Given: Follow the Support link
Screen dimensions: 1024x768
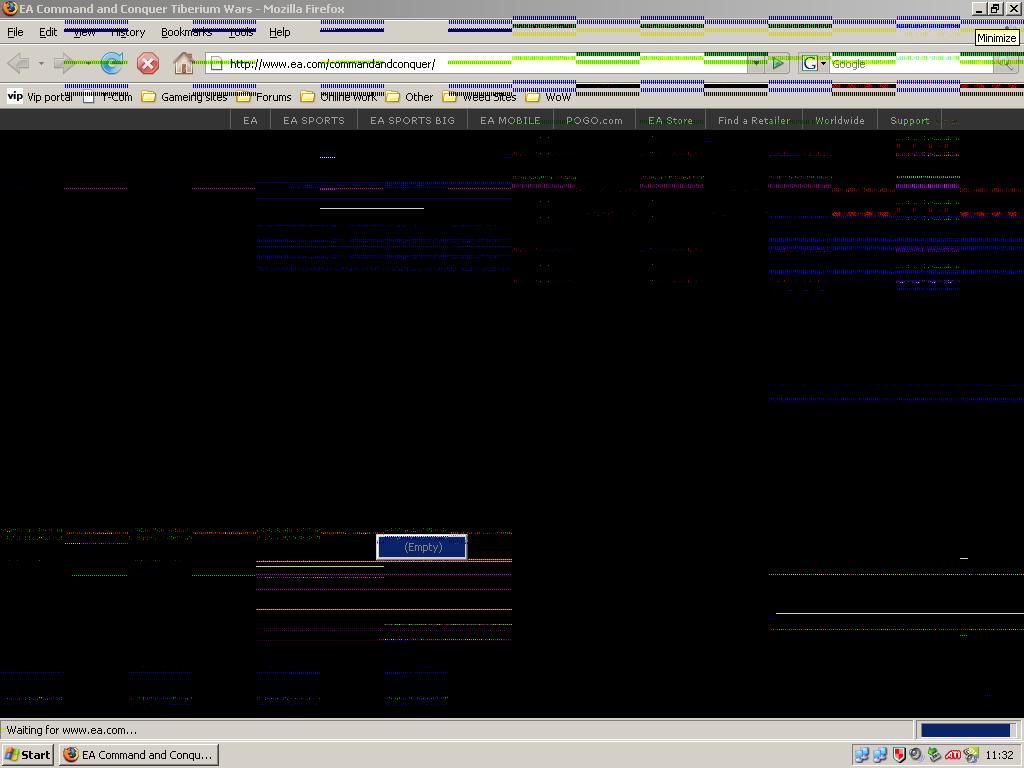Looking at the screenshot, I should coord(910,120).
